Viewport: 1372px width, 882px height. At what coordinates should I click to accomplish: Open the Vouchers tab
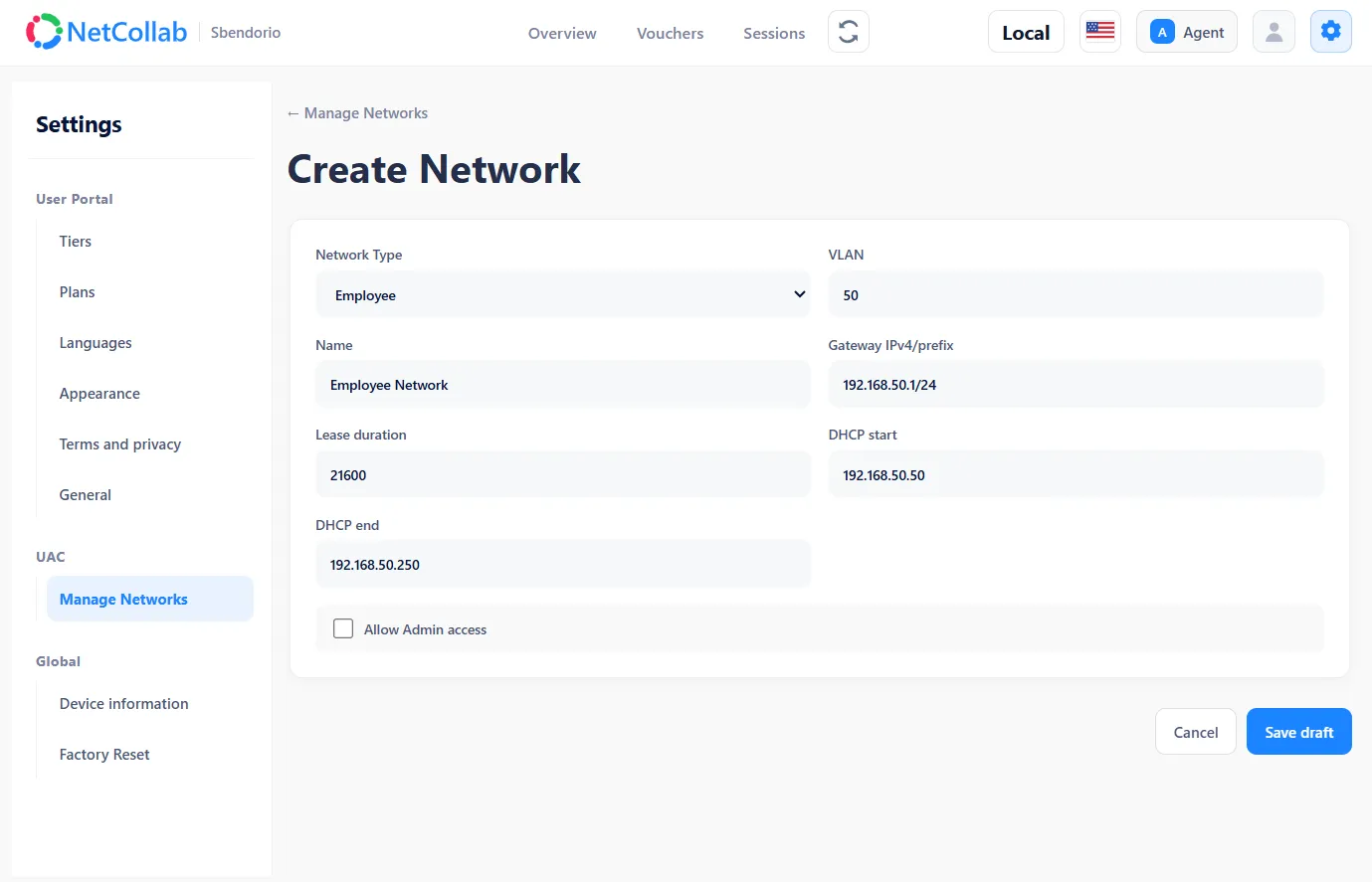click(670, 33)
